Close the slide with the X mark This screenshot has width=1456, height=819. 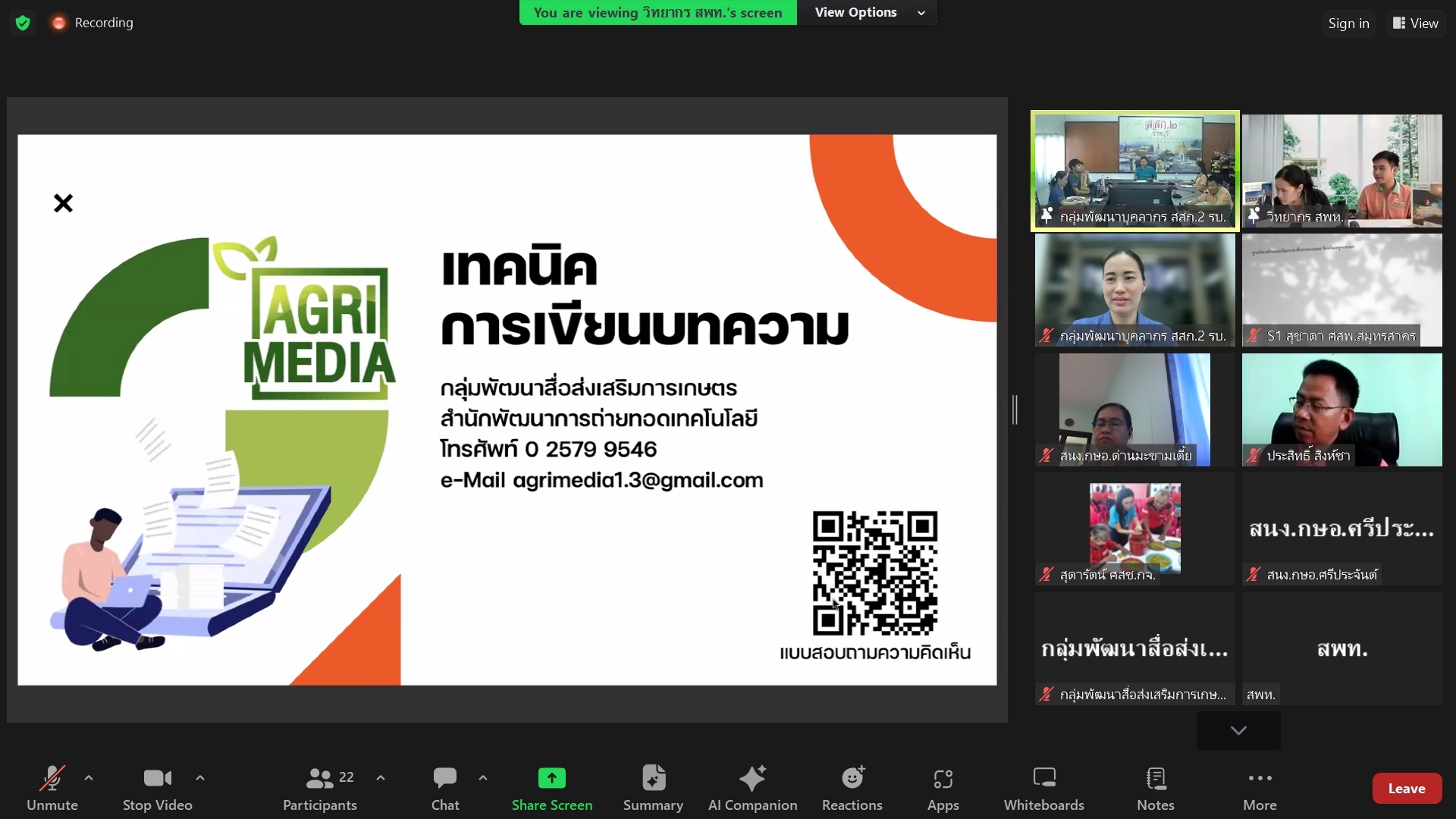coord(63,203)
